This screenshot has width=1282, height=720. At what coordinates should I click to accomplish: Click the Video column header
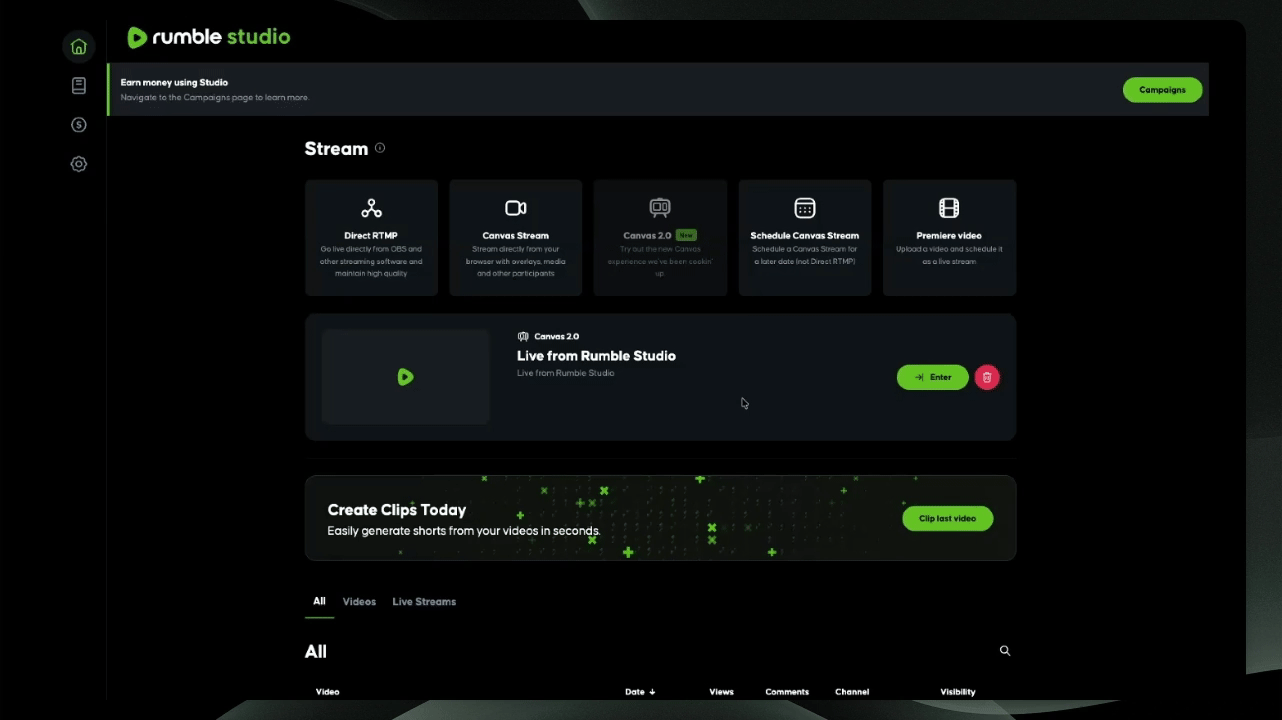(x=328, y=692)
